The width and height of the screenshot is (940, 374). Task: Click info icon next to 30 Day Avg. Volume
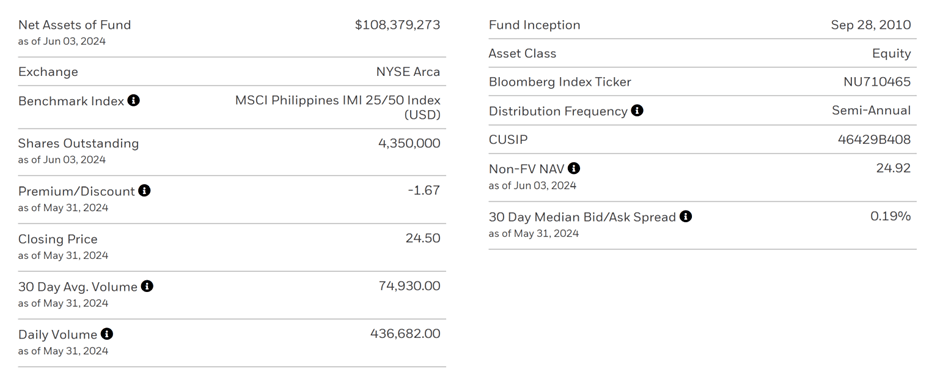(147, 286)
